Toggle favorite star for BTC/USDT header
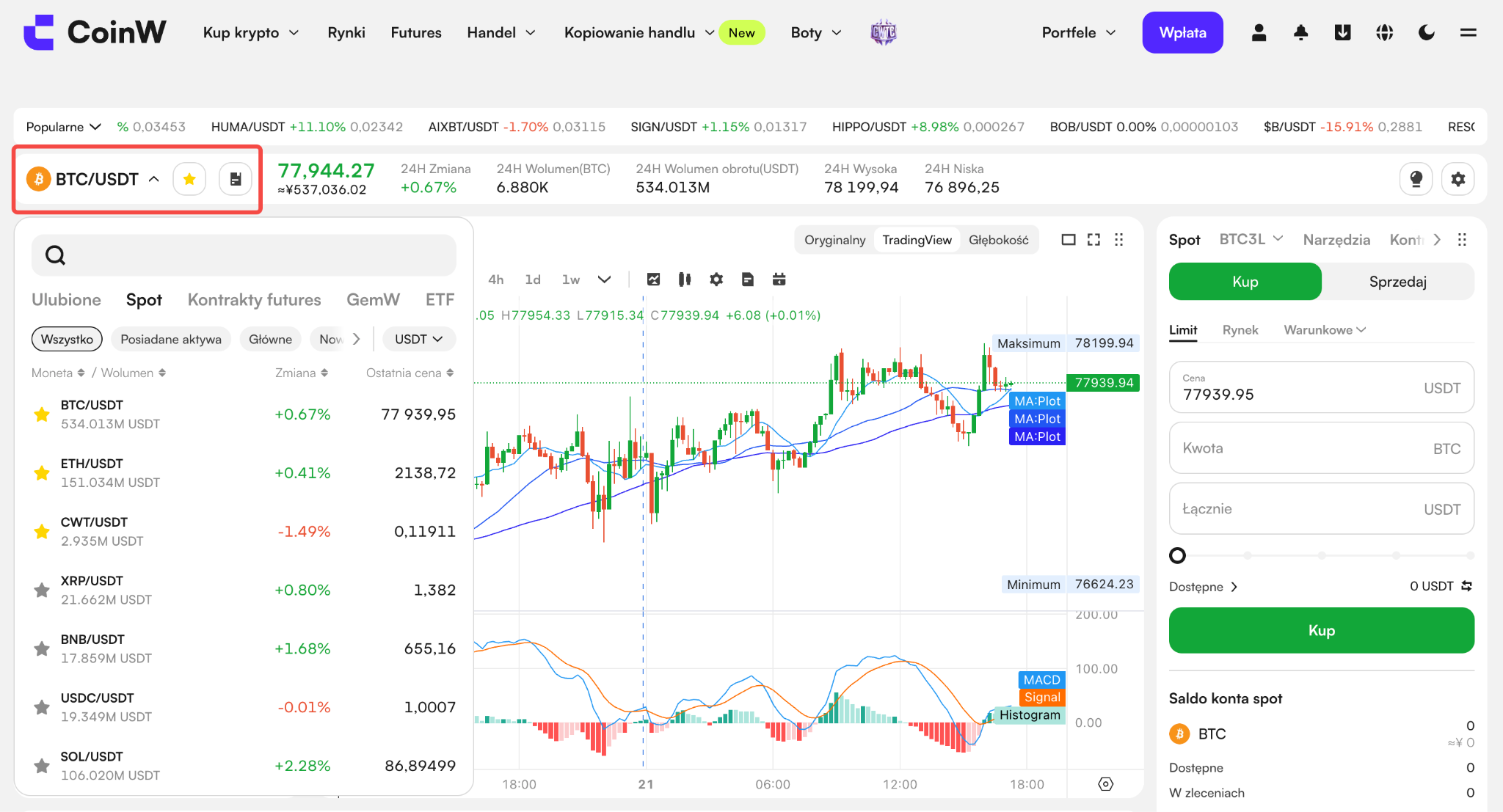Screen dimensions: 1503x812 [189, 179]
